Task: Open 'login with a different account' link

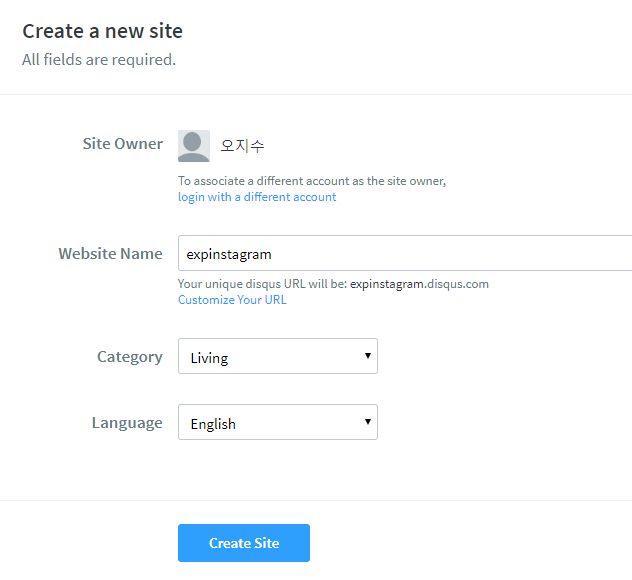Action: [x=257, y=197]
